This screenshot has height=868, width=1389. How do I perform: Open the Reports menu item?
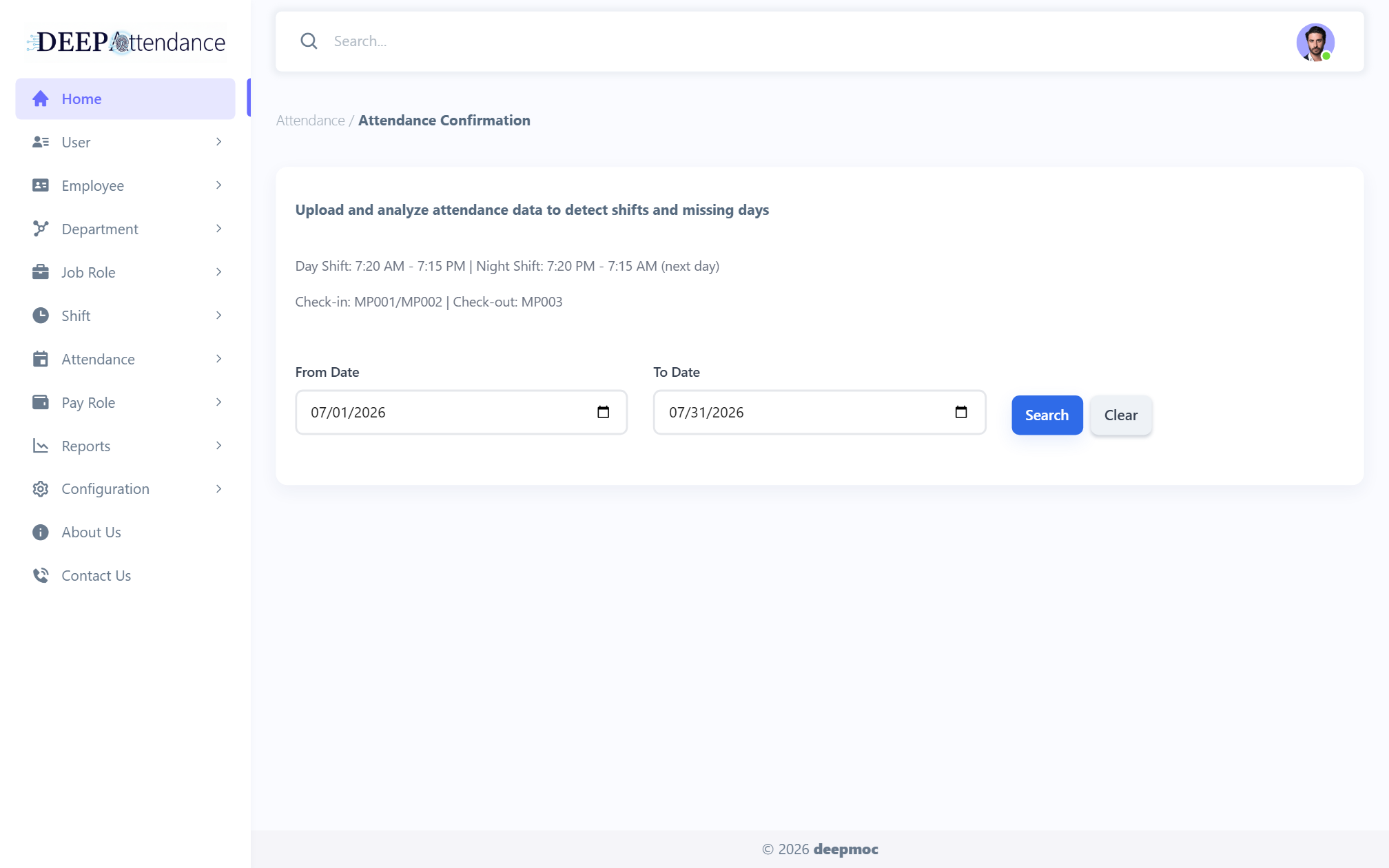[x=125, y=446]
